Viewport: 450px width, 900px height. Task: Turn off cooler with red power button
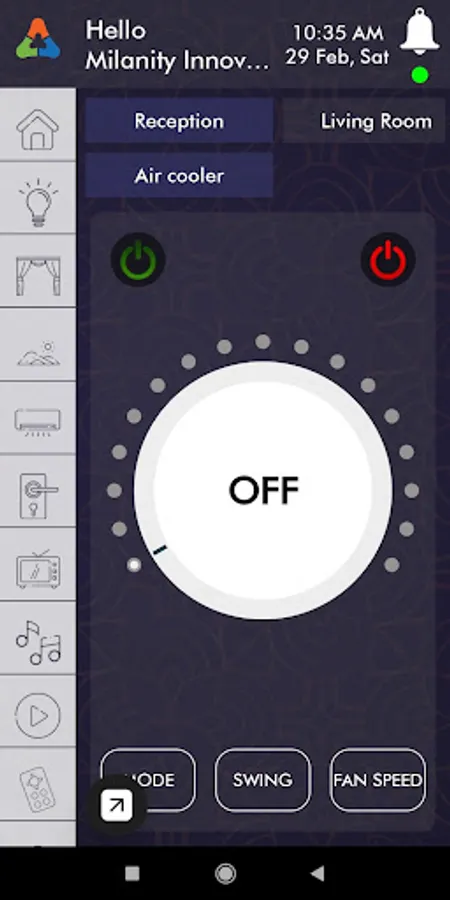[x=388, y=260]
